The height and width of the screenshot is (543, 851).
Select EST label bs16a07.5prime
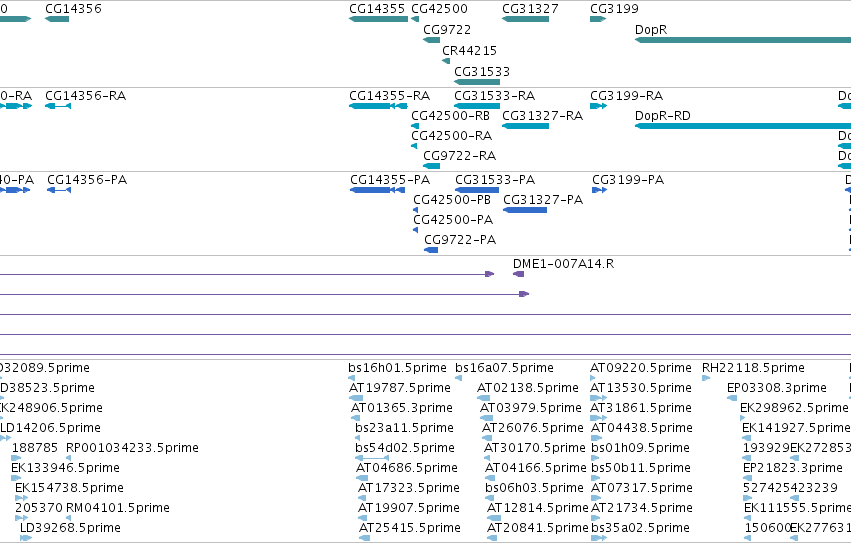point(504,368)
